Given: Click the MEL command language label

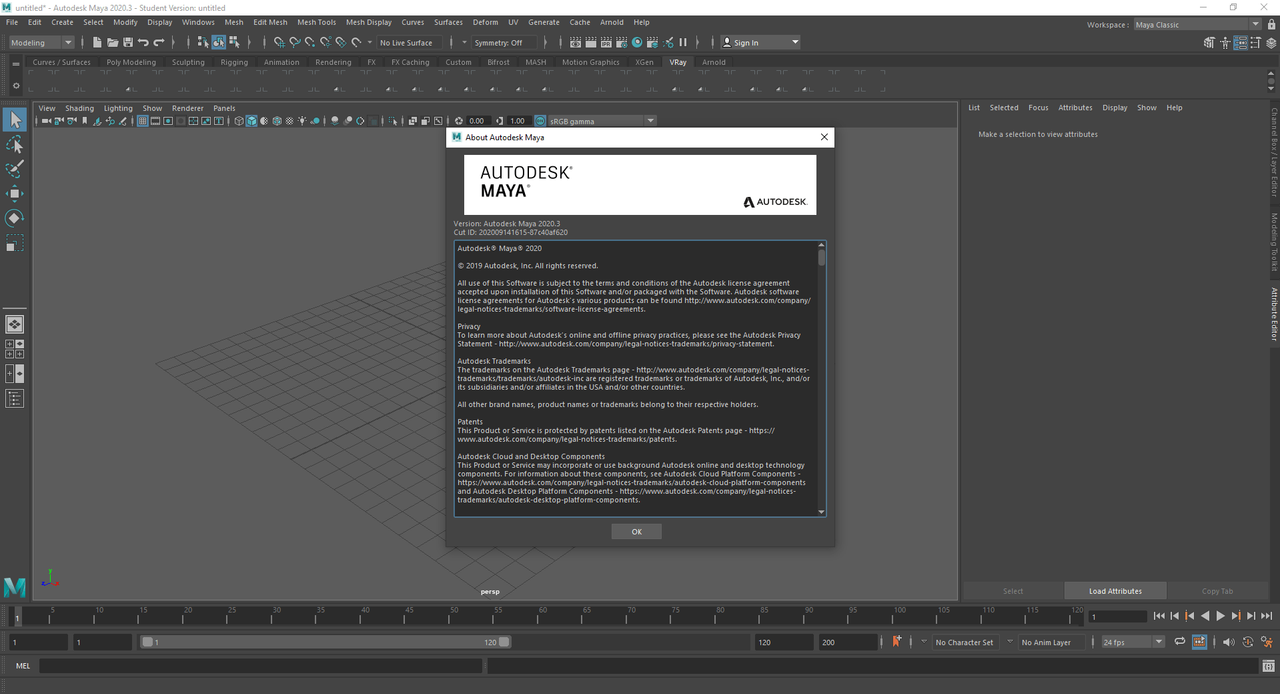Looking at the screenshot, I should point(23,665).
